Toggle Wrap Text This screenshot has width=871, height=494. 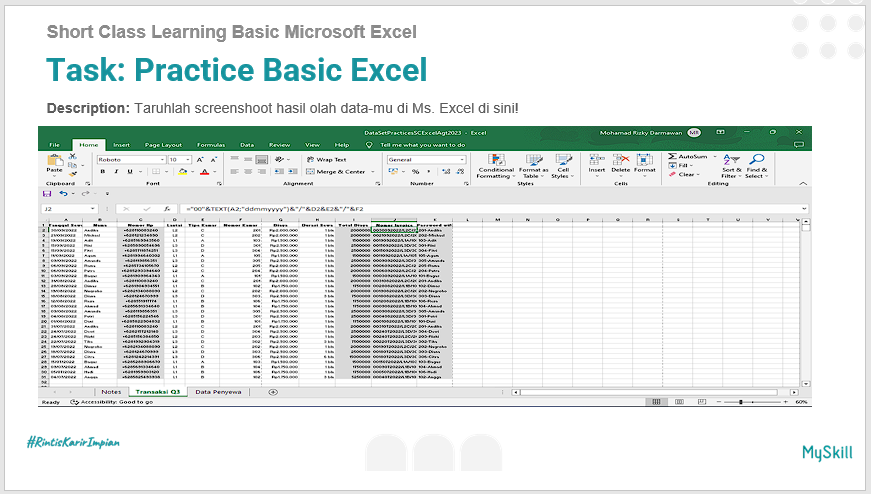327,159
